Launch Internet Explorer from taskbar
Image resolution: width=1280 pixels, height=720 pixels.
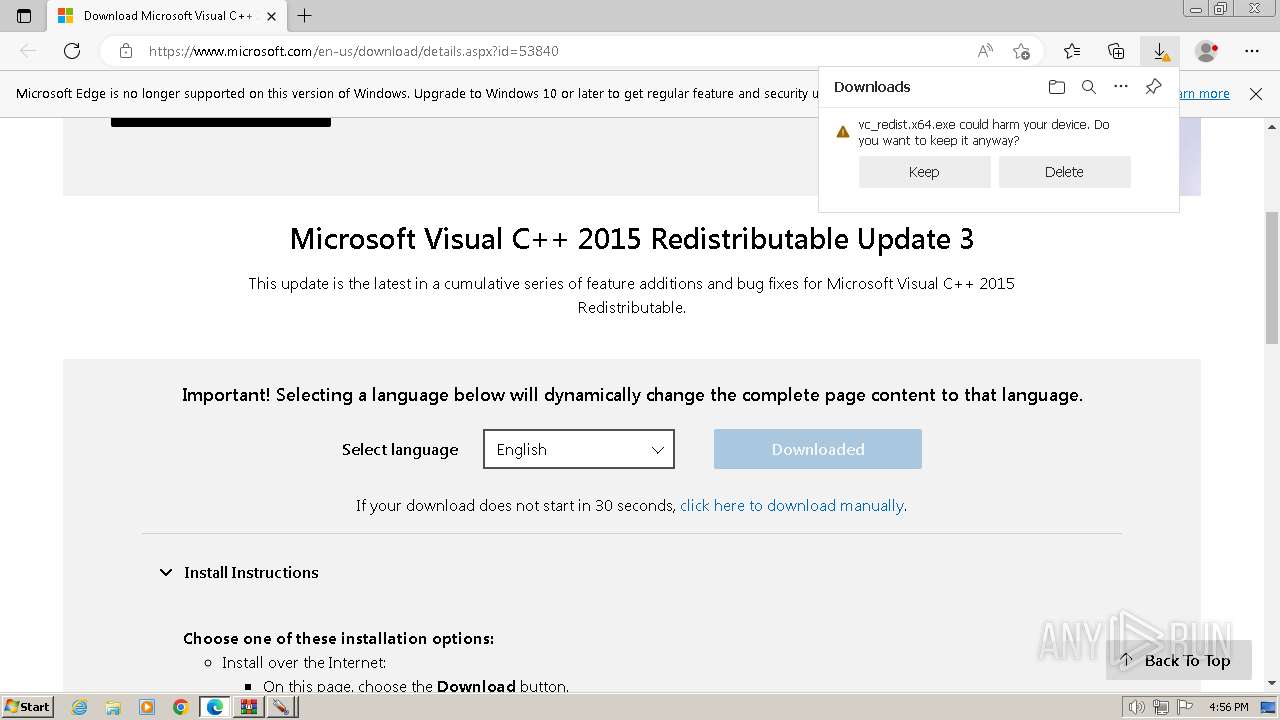(79, 707)
